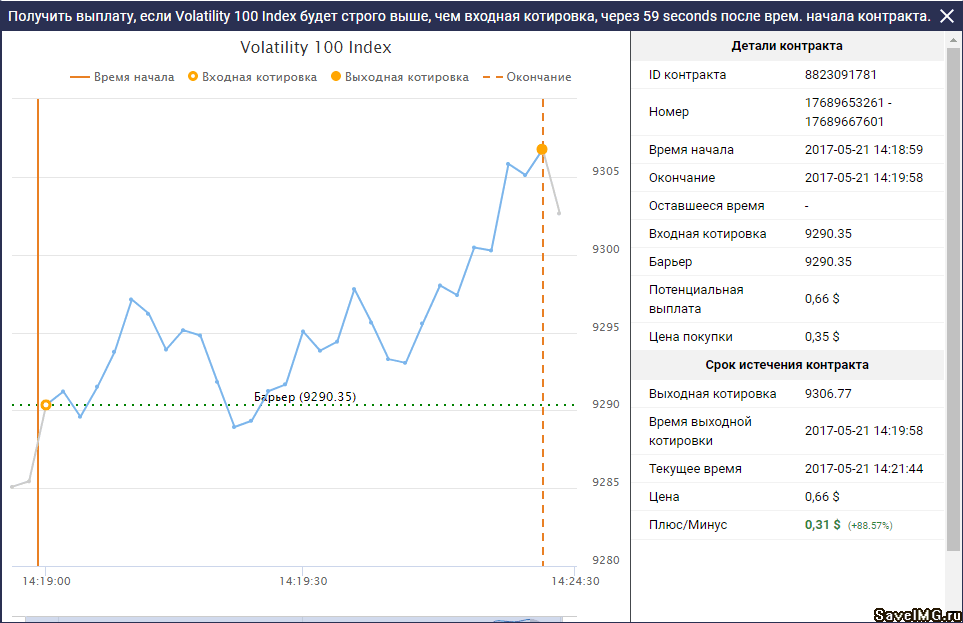Click the 'Срок истечения контракта' section header
Viewport: 963px width, 623px height.
(787, 365)
